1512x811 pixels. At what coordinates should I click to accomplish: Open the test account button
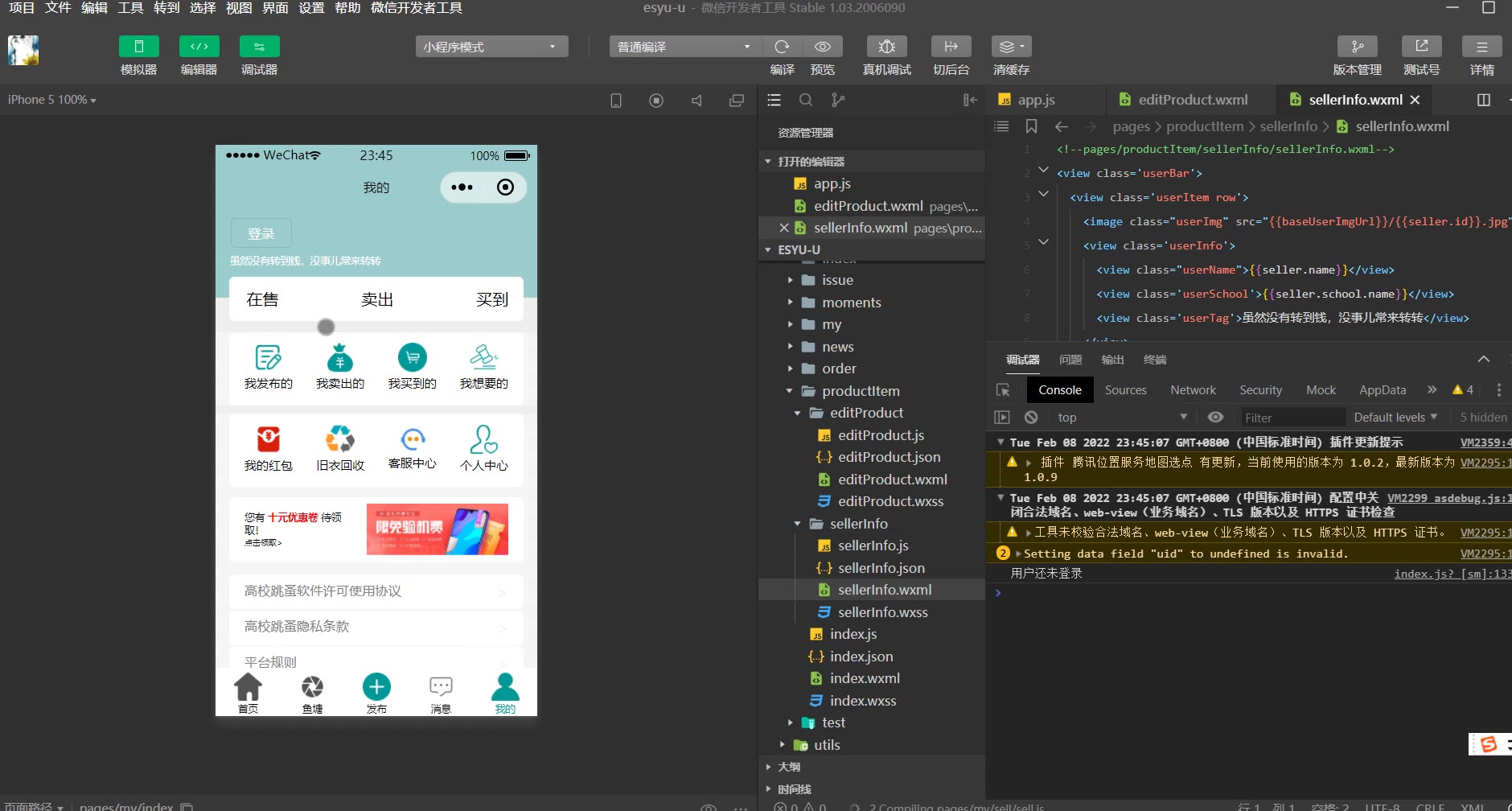pos(1421,47)
